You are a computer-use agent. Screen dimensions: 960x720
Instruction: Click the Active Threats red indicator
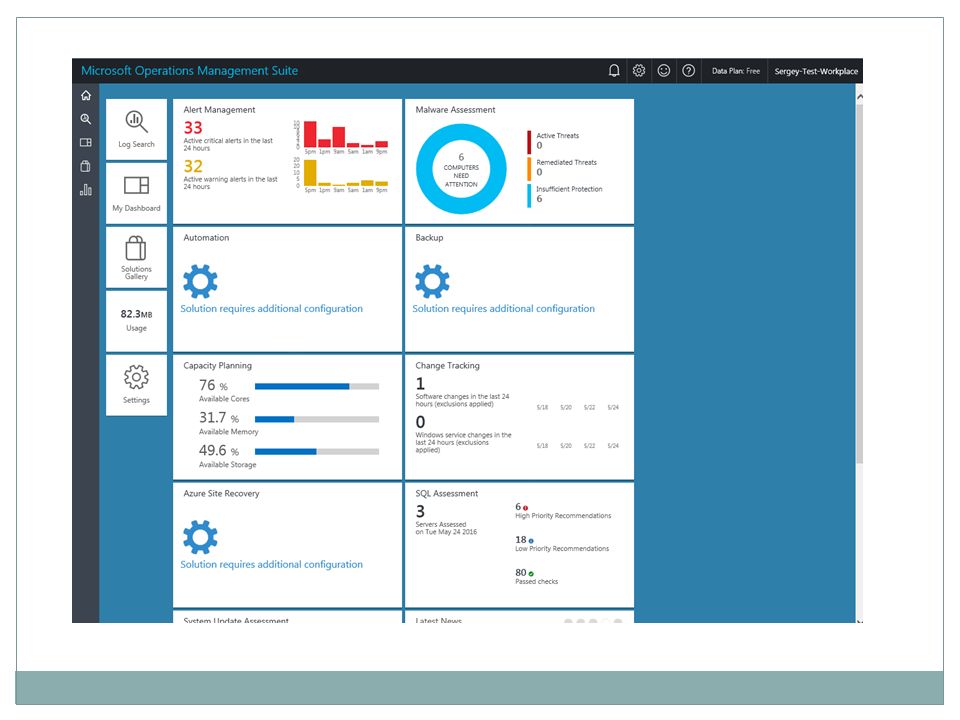[x=529, y=142]
